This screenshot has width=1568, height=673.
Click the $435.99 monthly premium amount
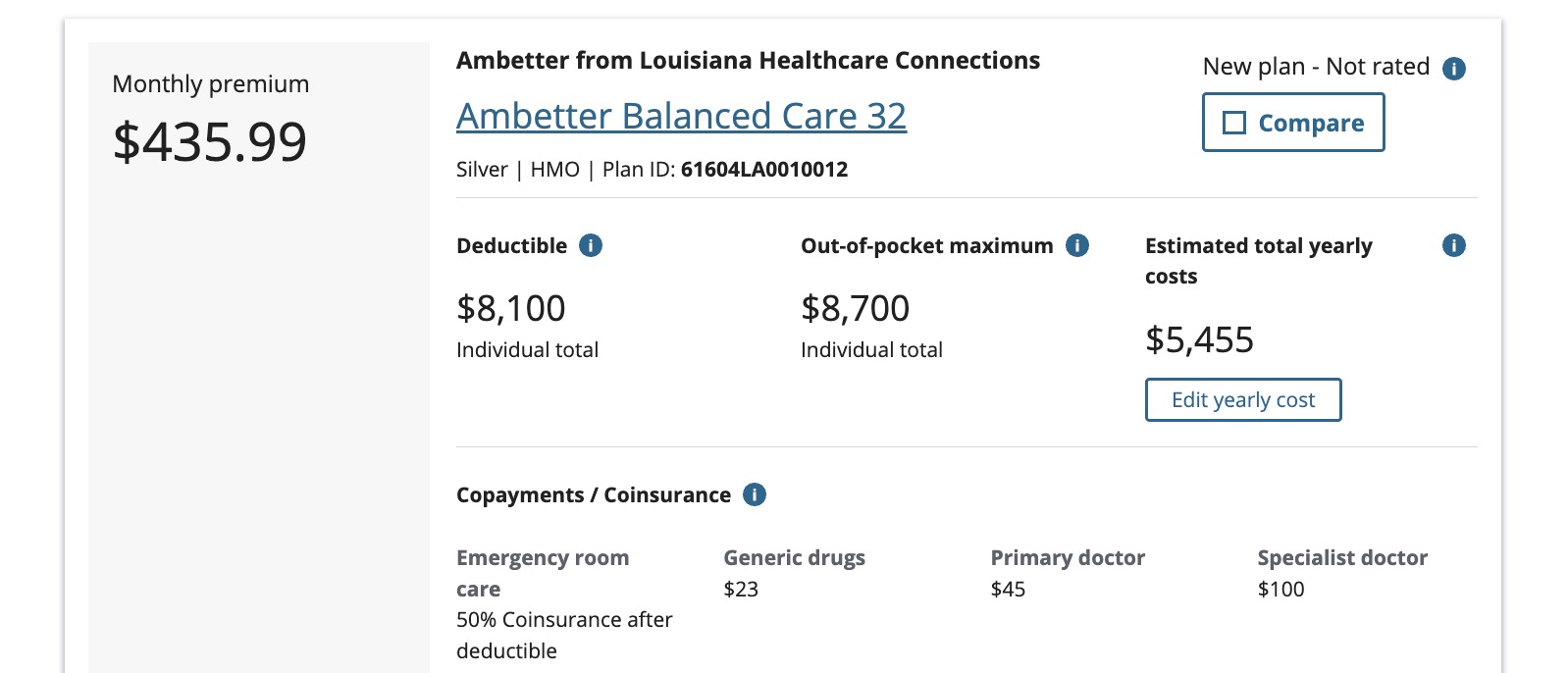point(210,141)
